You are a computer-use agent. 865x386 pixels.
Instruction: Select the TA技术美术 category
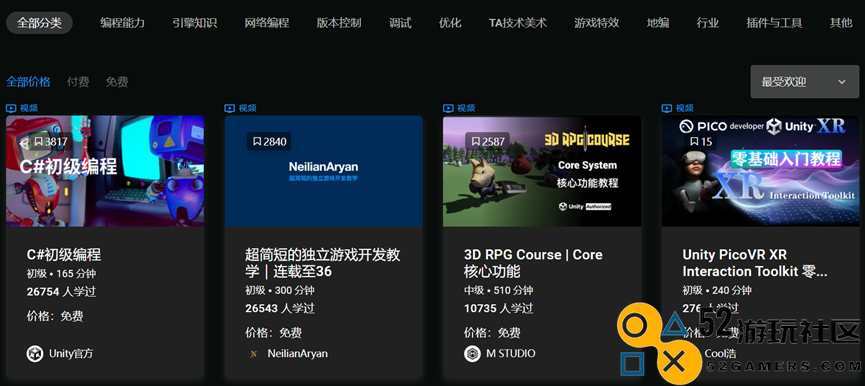pyautogui.click(x=518, y=23)
